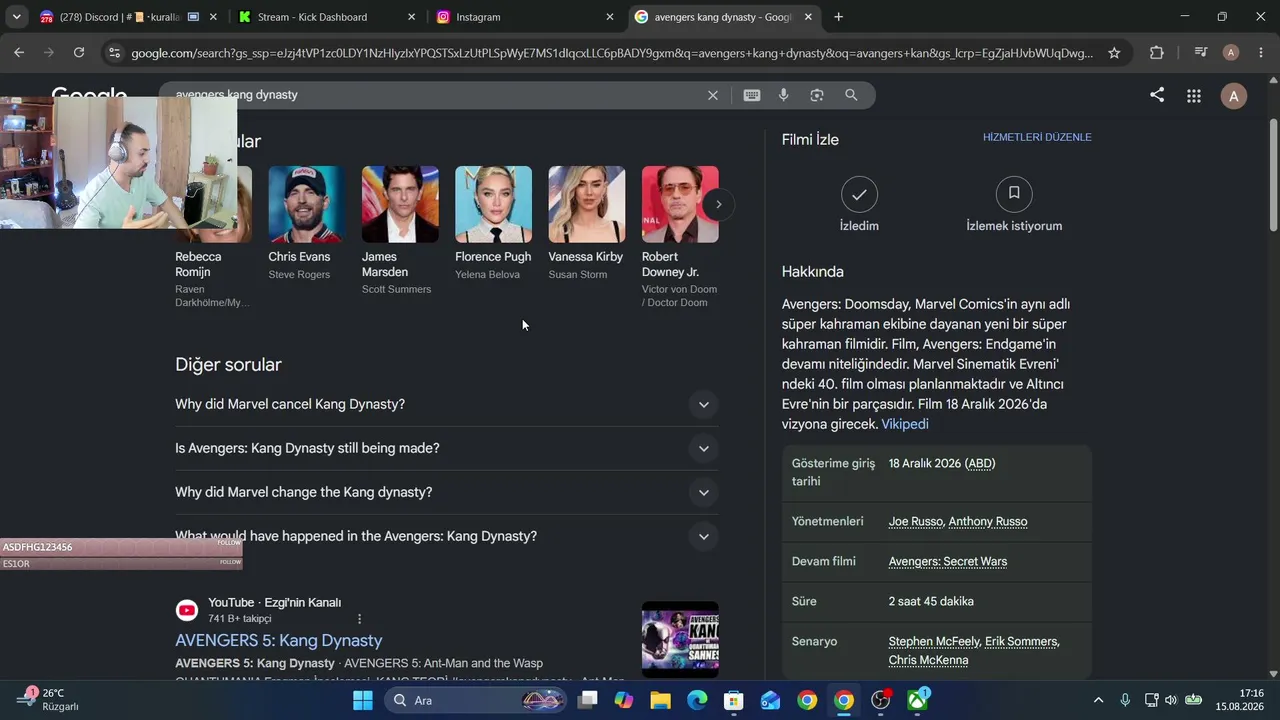This screenshot has height=720, width=1280.
Task: Close the Kick Dashboard tab
Action: (x=412, y=17)
